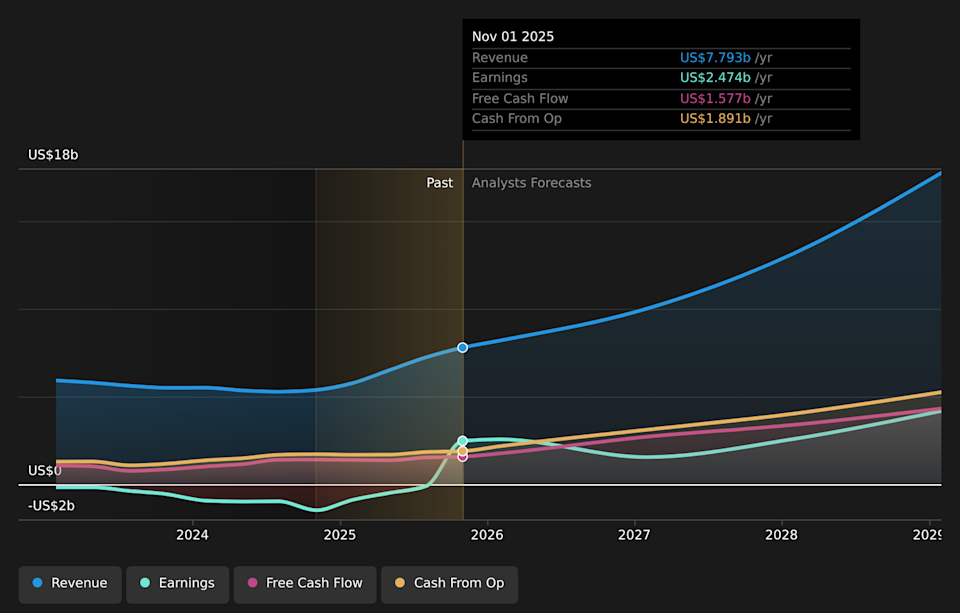
Task: Click the 2028 x-axis label
Action: click(781, 535)
